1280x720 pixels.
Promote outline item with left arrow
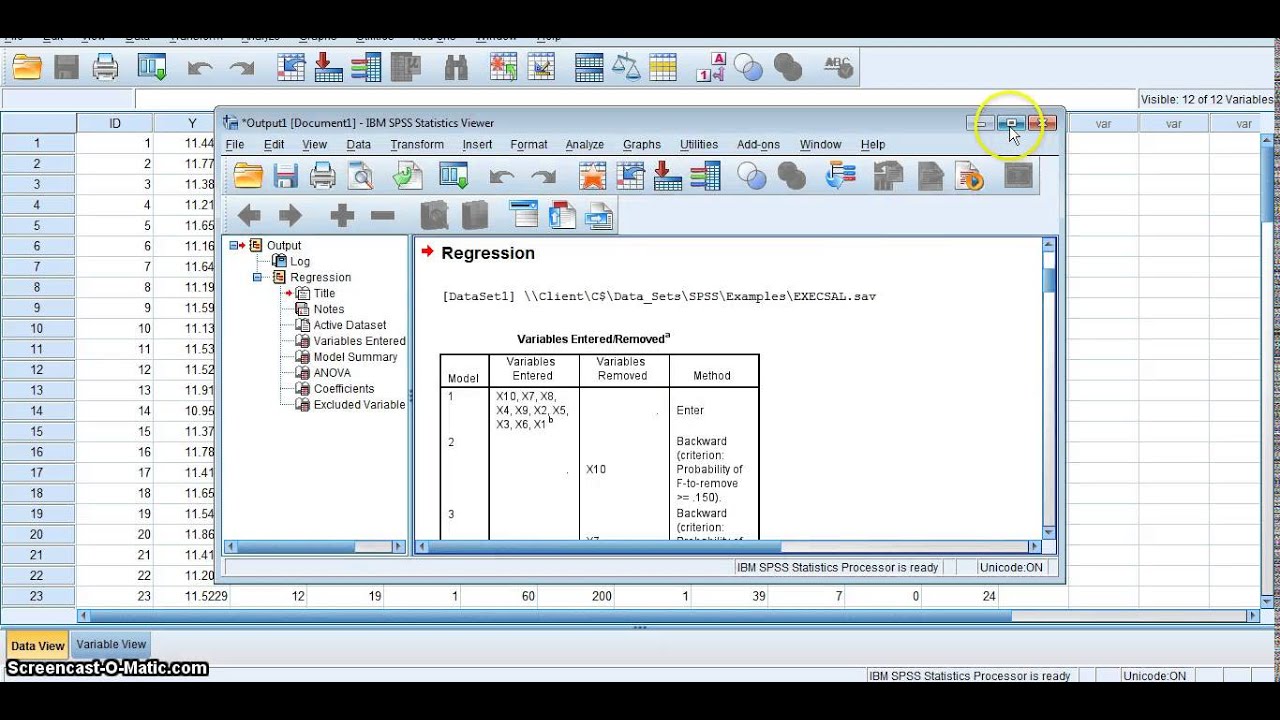249,215
